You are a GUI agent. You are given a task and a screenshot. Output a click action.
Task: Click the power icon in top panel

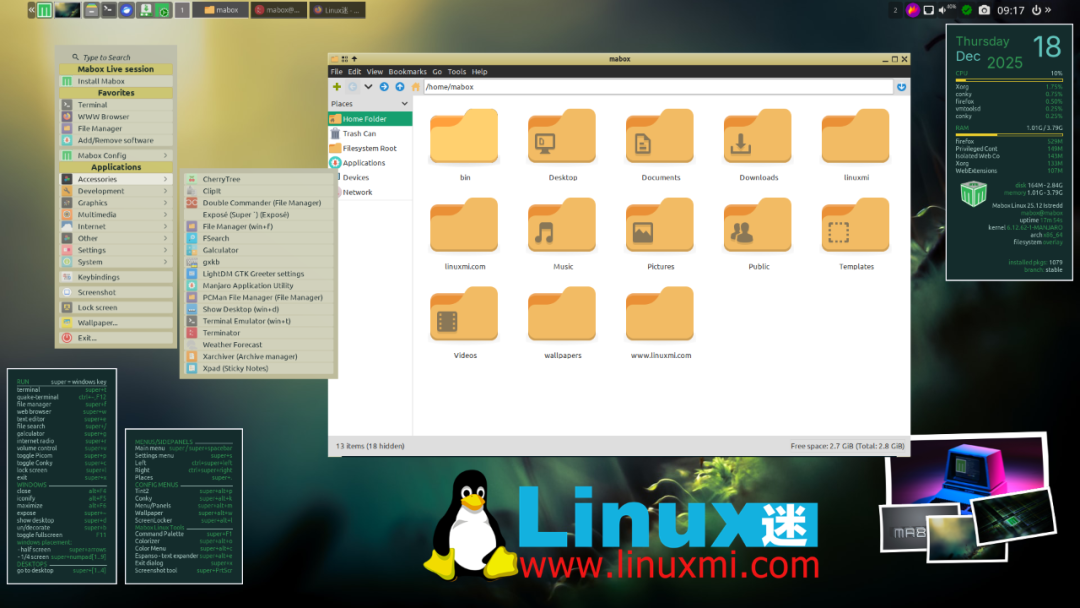[1036, 10]
